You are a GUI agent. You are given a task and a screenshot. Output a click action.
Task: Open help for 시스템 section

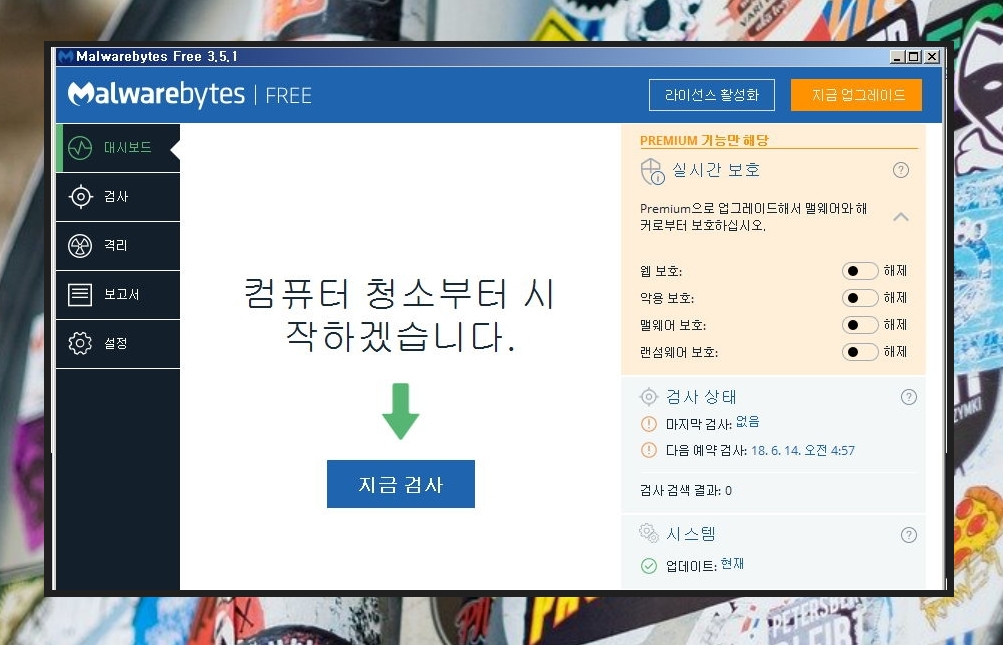[908, 535]
